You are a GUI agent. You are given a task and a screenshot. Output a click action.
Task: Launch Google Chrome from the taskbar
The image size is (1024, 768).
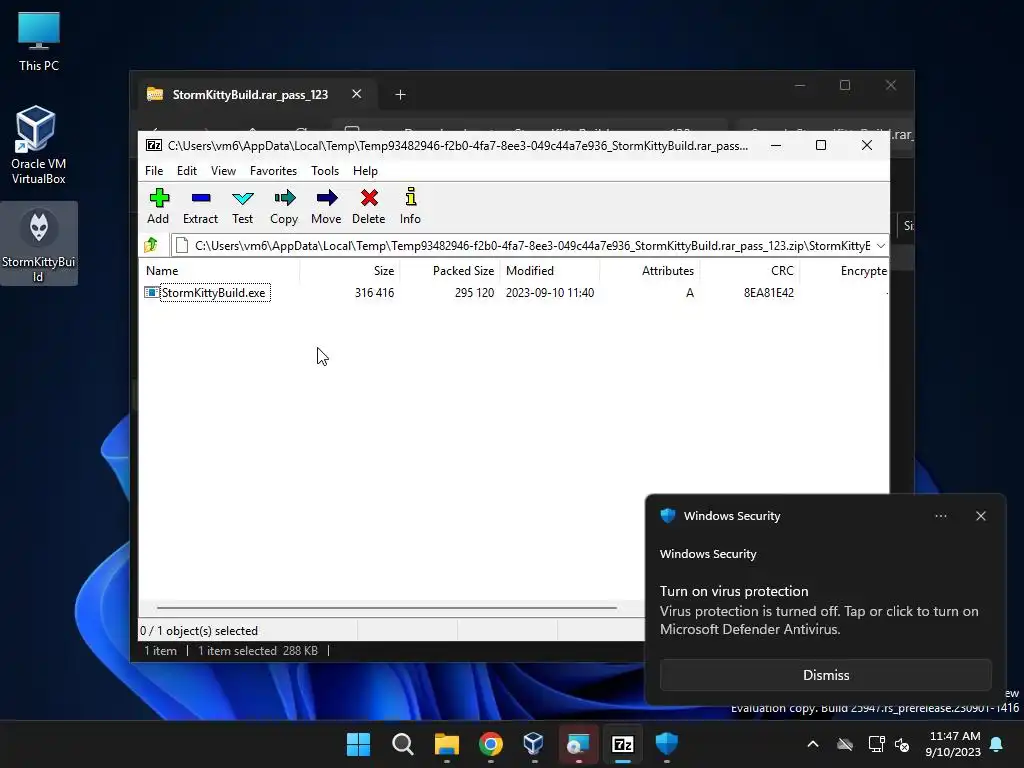click(490, 744)
